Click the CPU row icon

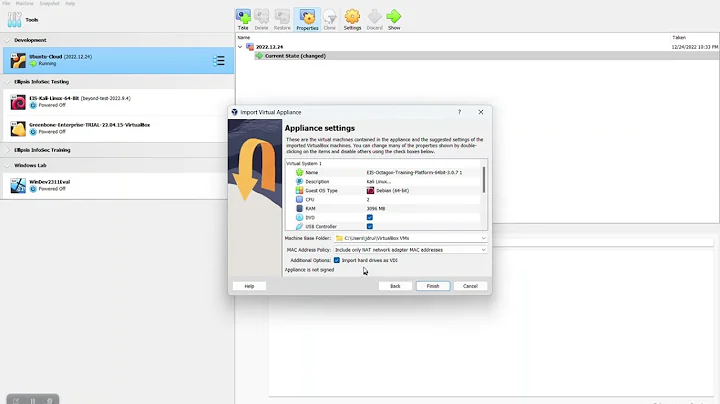299,199
